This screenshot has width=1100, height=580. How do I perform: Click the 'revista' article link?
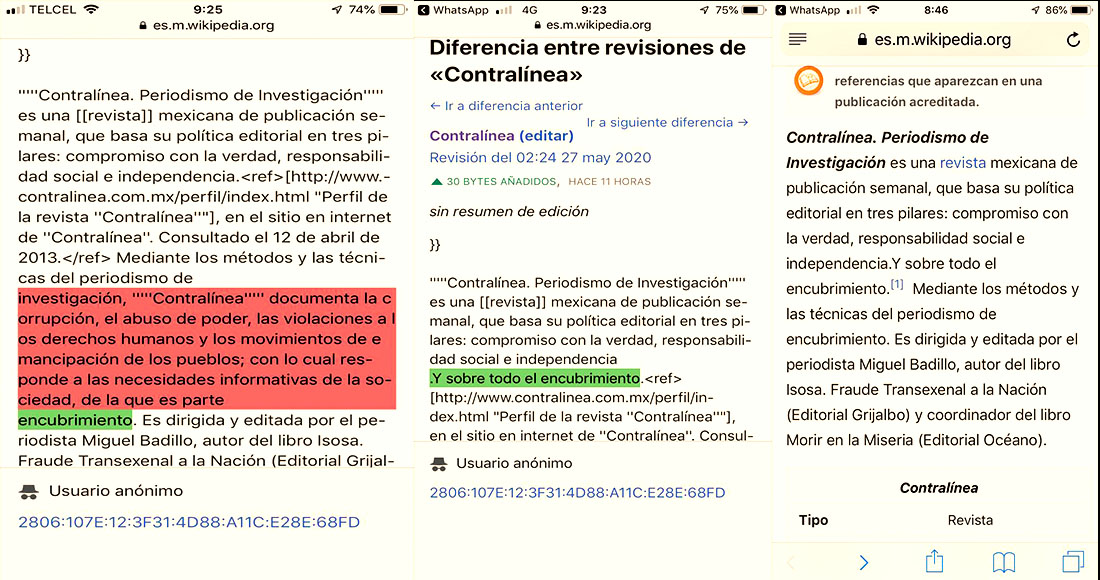[x=962, y=163]
